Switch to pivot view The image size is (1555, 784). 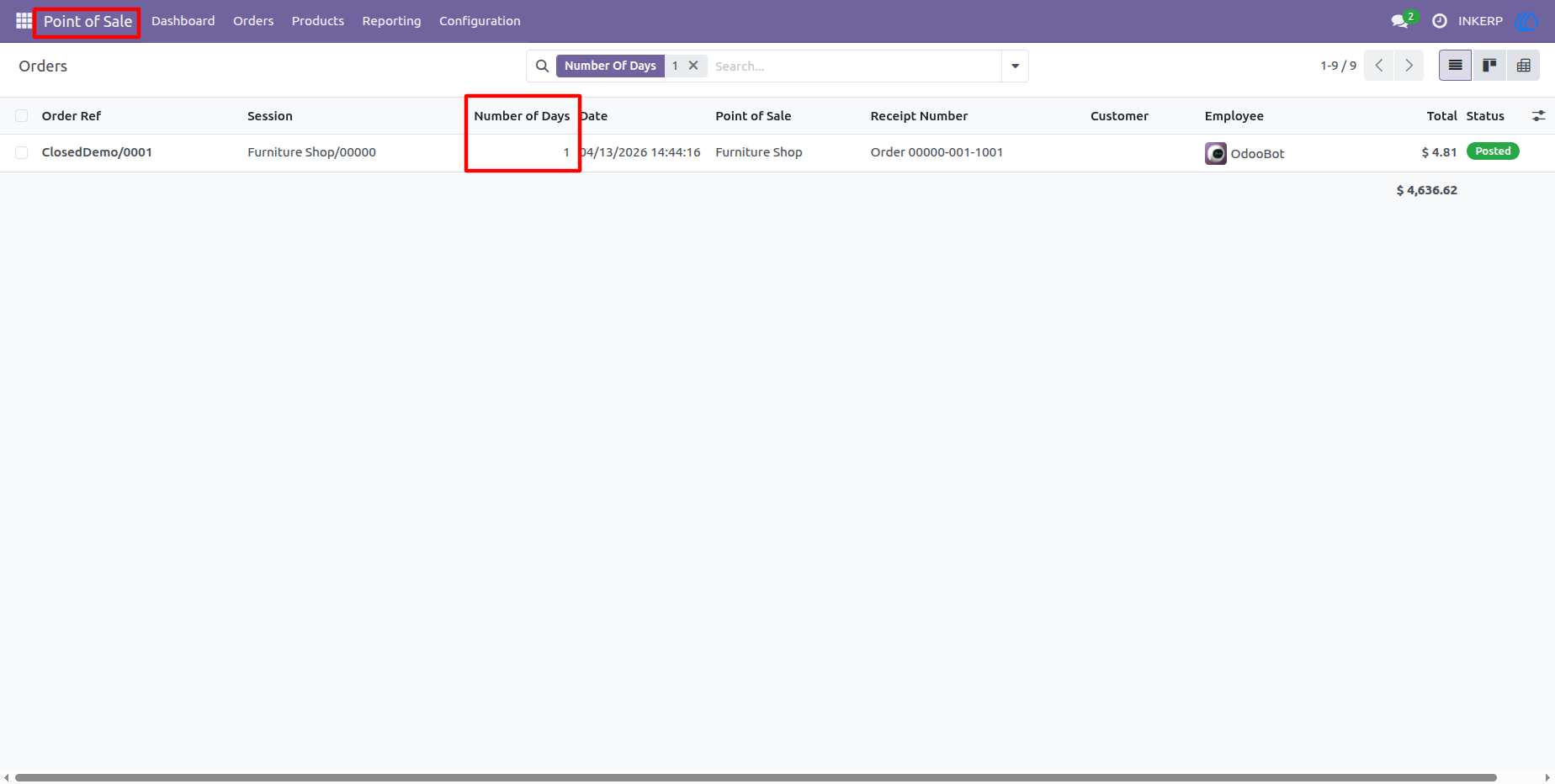click(x=1523, y=66)
